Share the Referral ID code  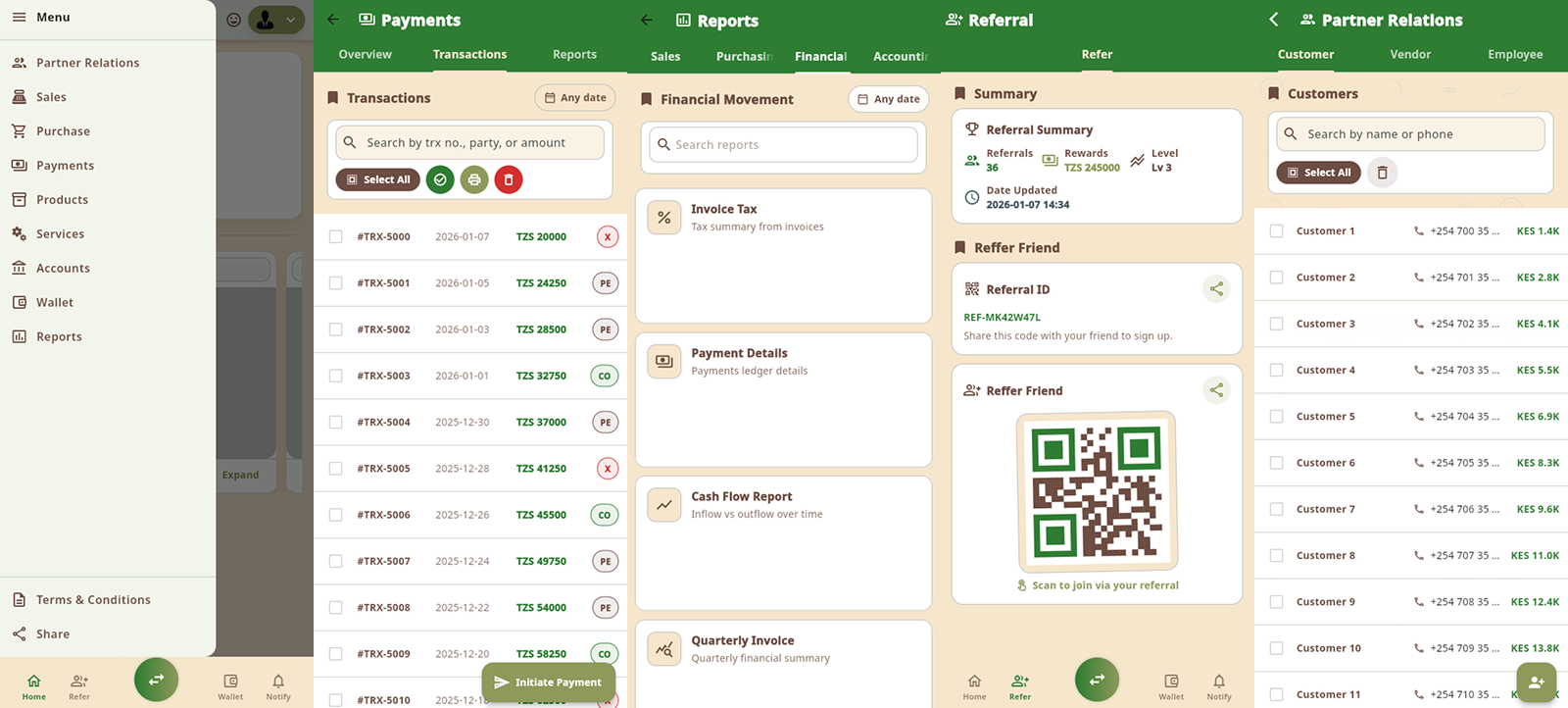coord(1215,289)
